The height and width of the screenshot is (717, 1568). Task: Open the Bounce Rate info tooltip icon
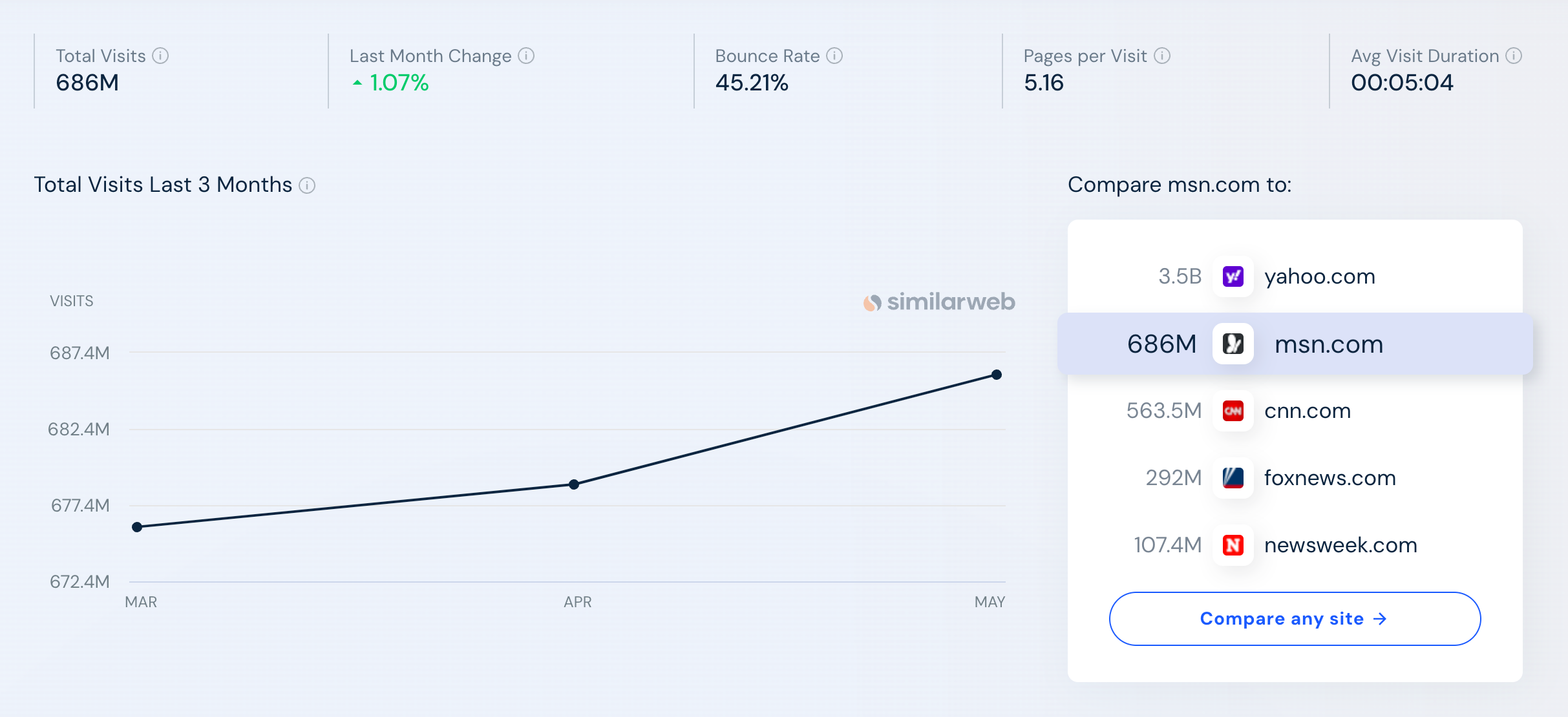point(834,56)
